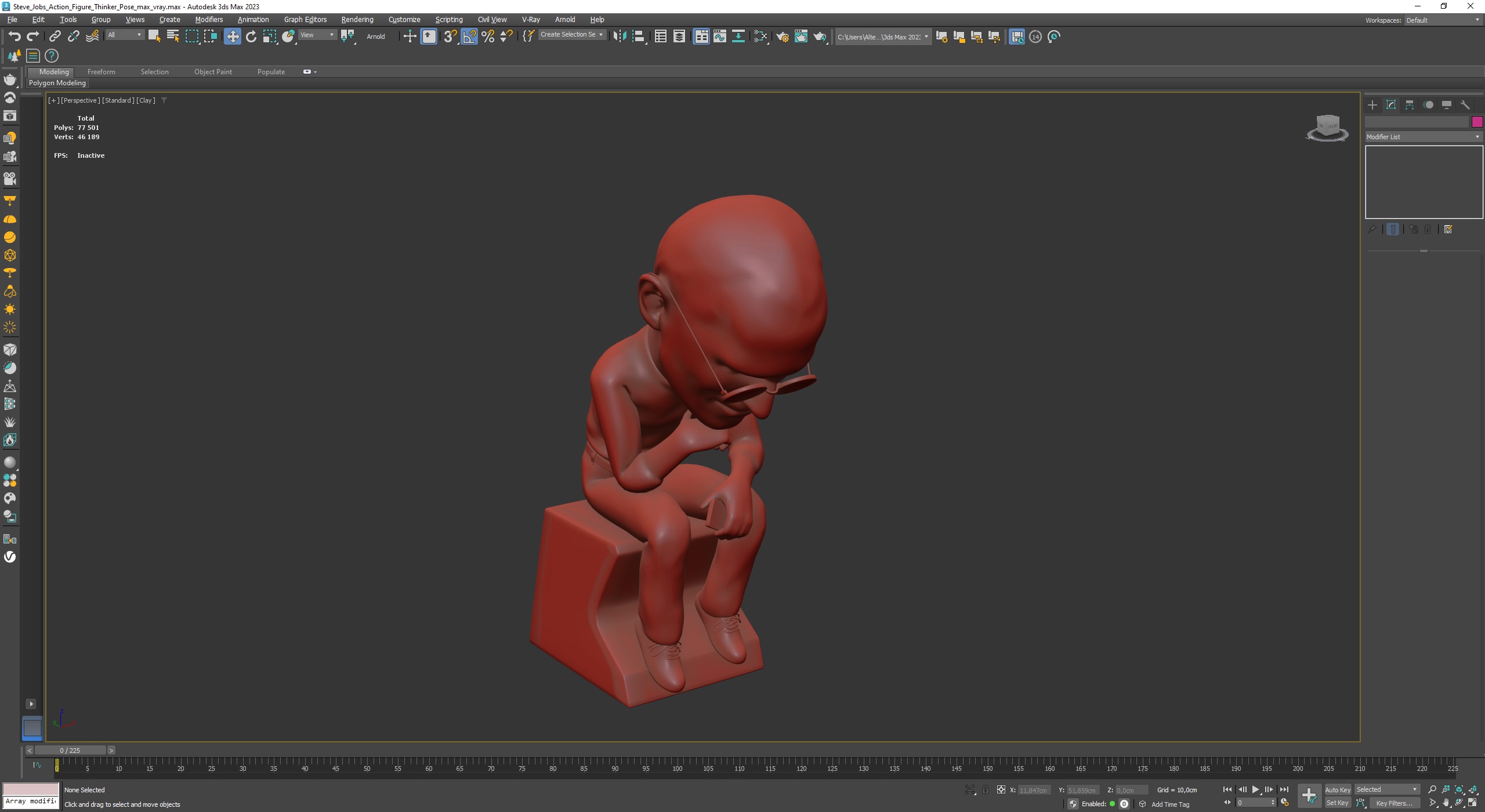Open the Create panel plus tab

pyautogui.click(x=1372, y=105)
